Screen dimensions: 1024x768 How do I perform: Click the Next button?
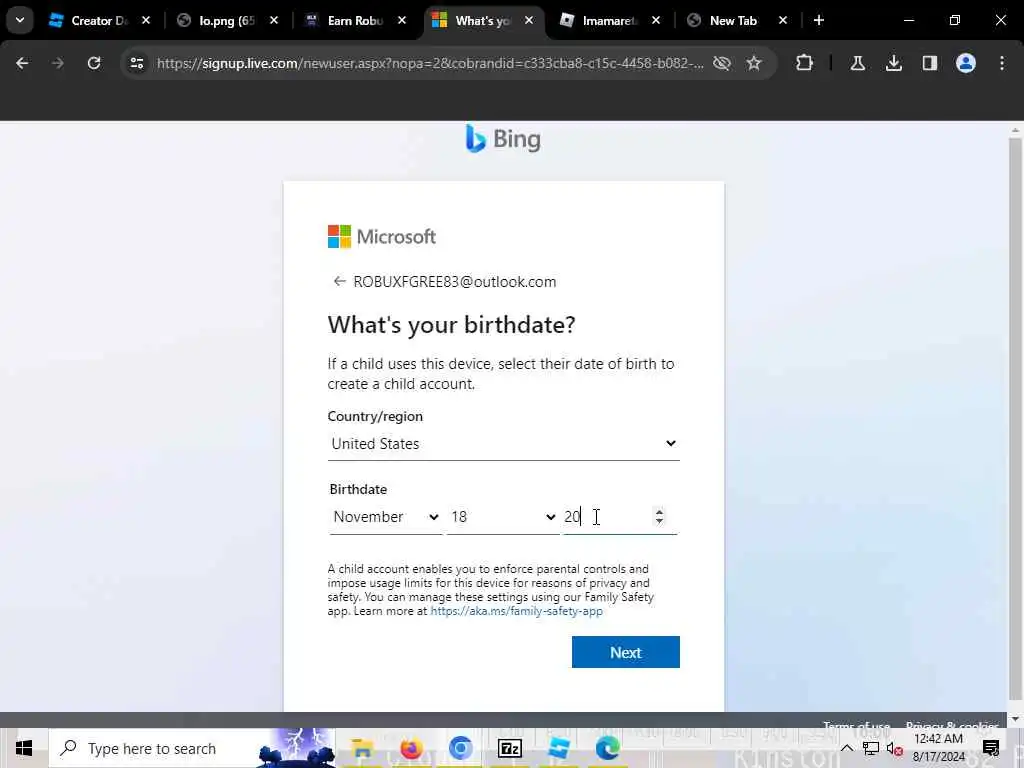tap(626, 652)
